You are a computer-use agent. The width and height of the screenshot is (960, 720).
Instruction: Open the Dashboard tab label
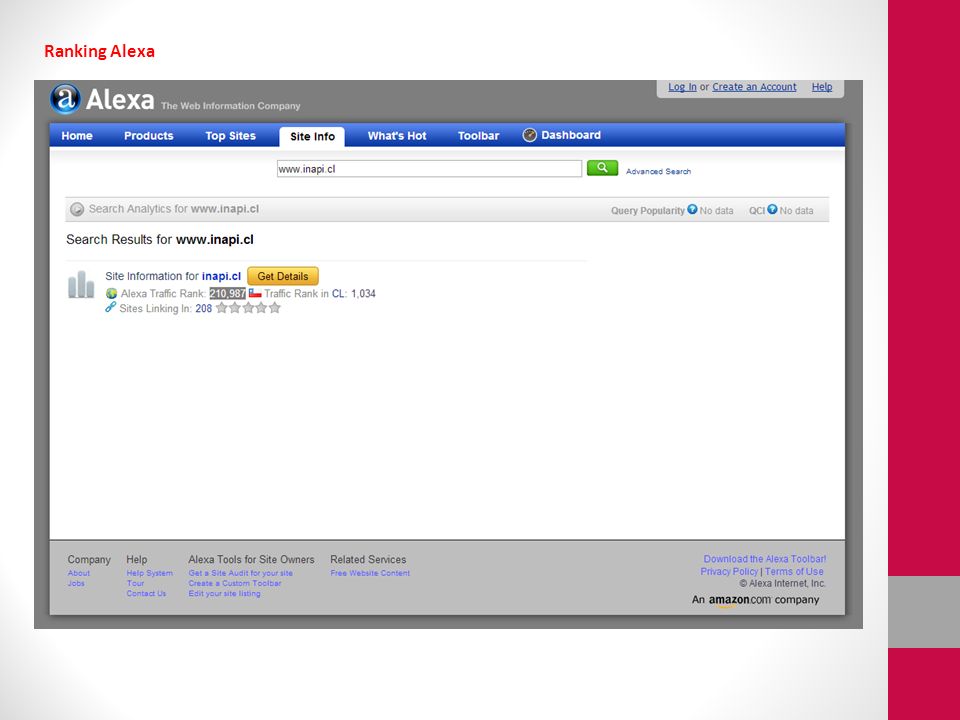click(x=571, y=135)
